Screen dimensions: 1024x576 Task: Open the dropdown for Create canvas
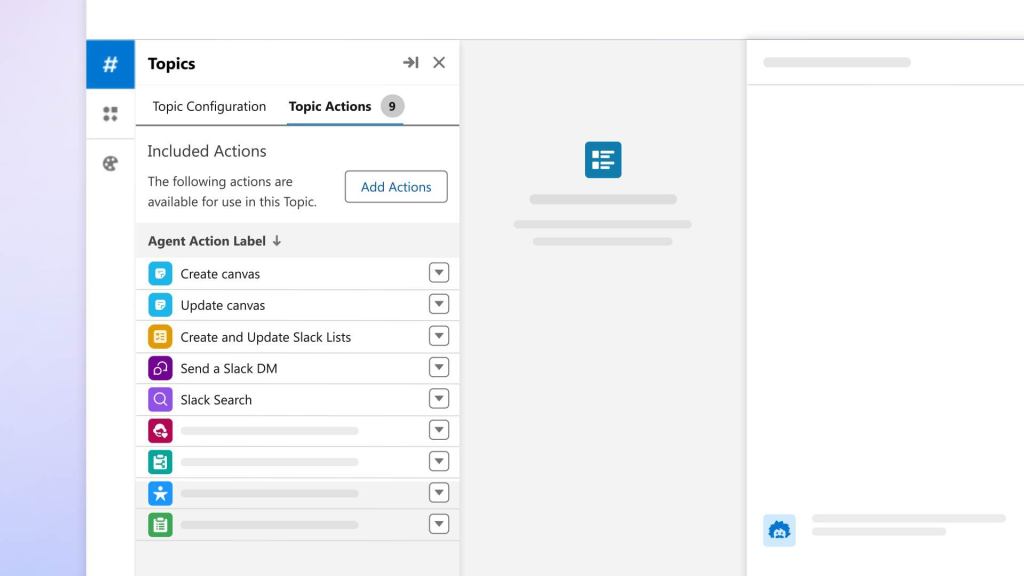tap(439, 272)
